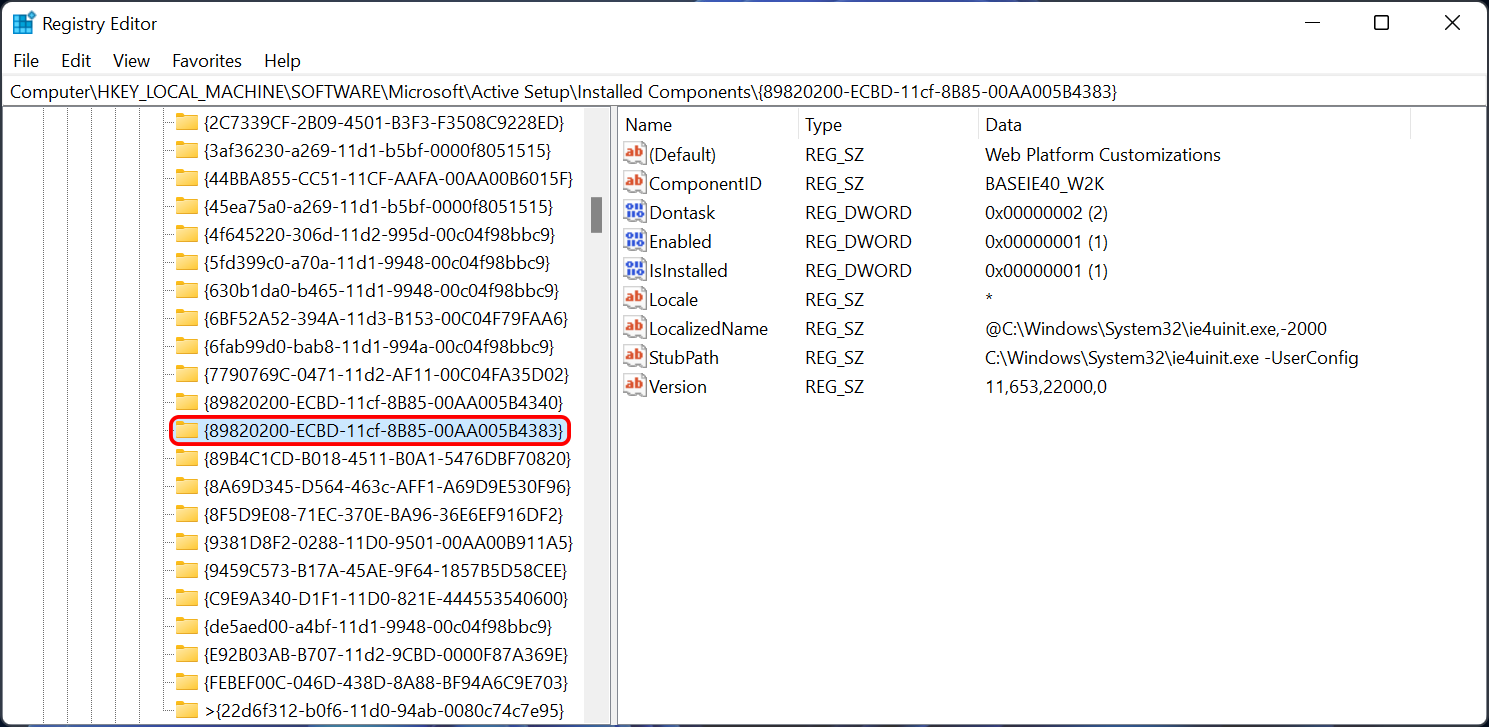Open the File menu
The image size is (1489, 727).
(27, 61)
